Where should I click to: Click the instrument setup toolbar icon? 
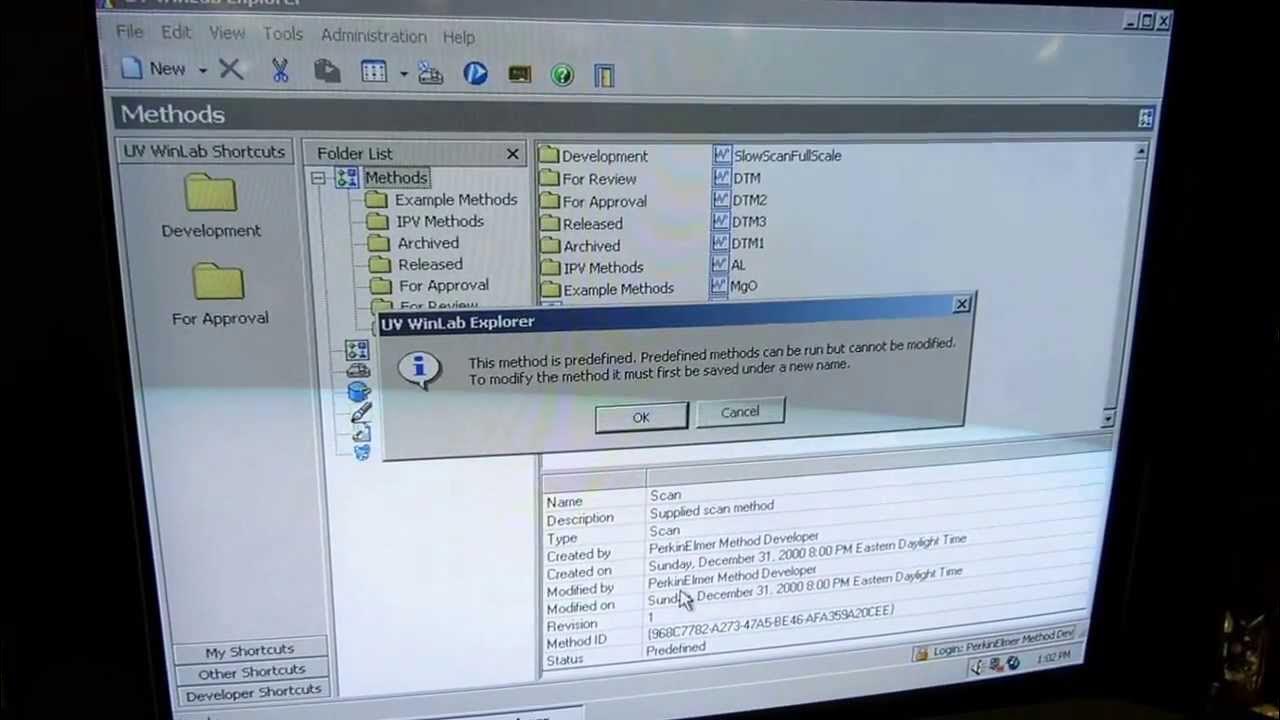click(x=431, y=73)
